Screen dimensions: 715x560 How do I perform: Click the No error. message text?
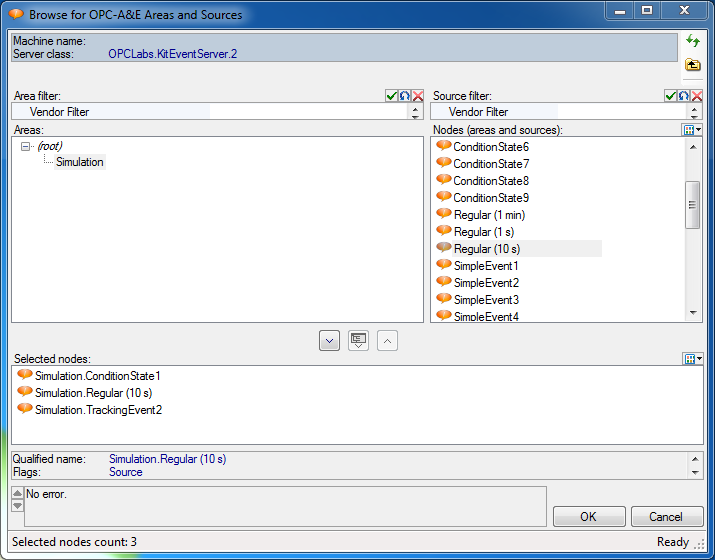point(46,494)
